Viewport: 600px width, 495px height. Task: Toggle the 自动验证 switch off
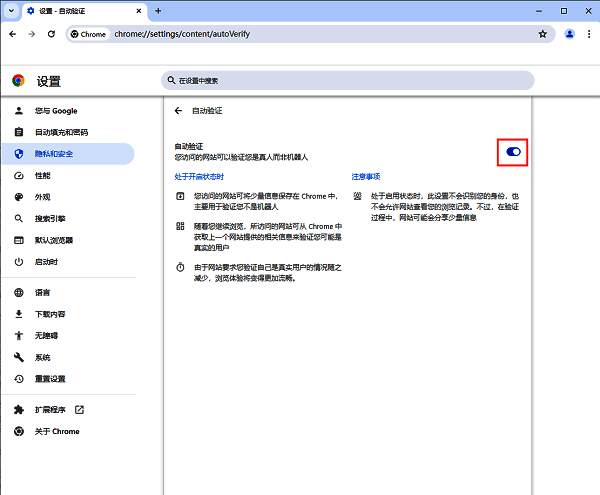pyautogui.click(x=513, y=152)
